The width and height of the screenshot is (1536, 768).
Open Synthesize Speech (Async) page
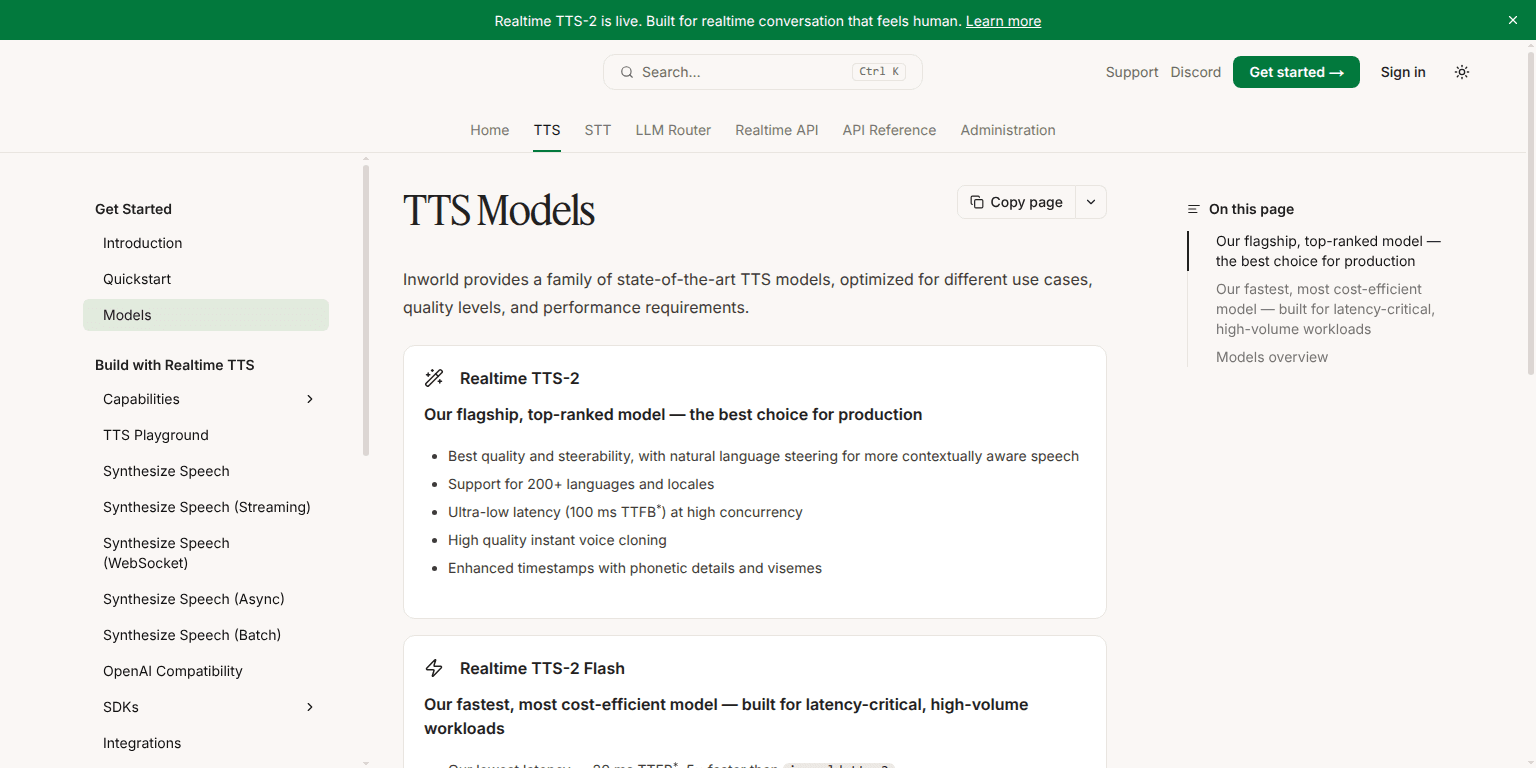coord(206,599)
